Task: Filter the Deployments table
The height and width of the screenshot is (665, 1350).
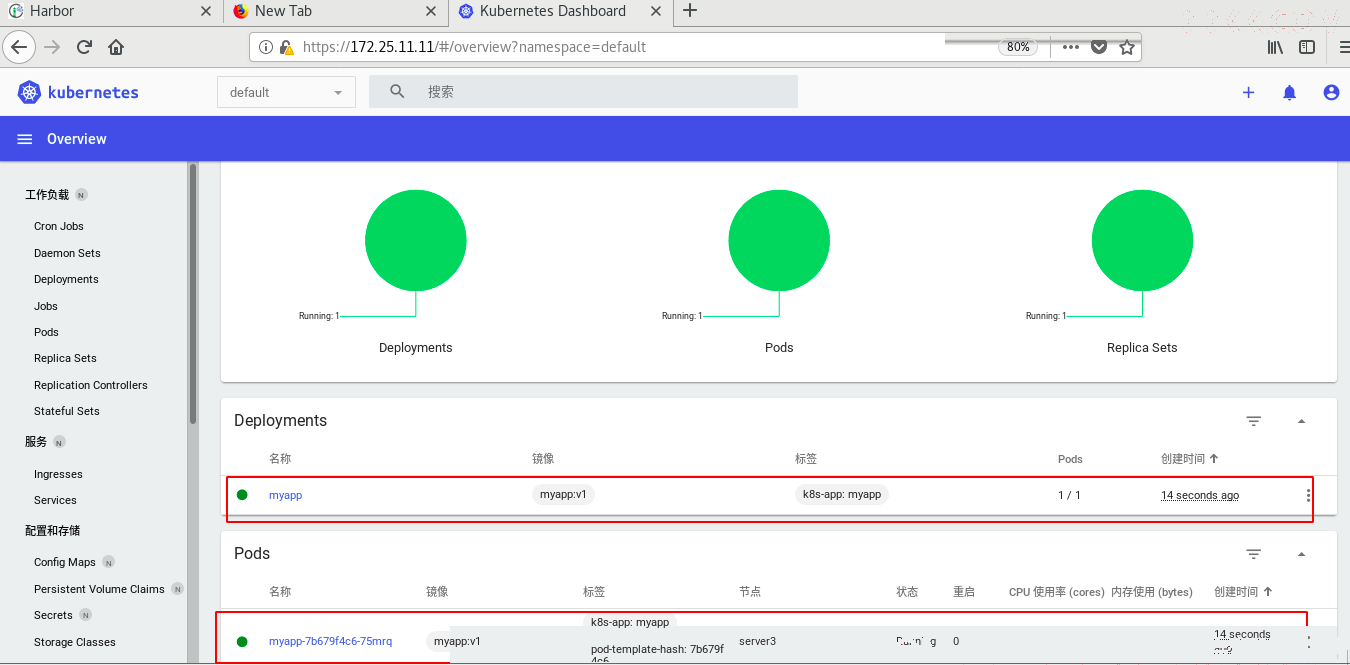Action: pyautogui.click(x=1253, y=421)
